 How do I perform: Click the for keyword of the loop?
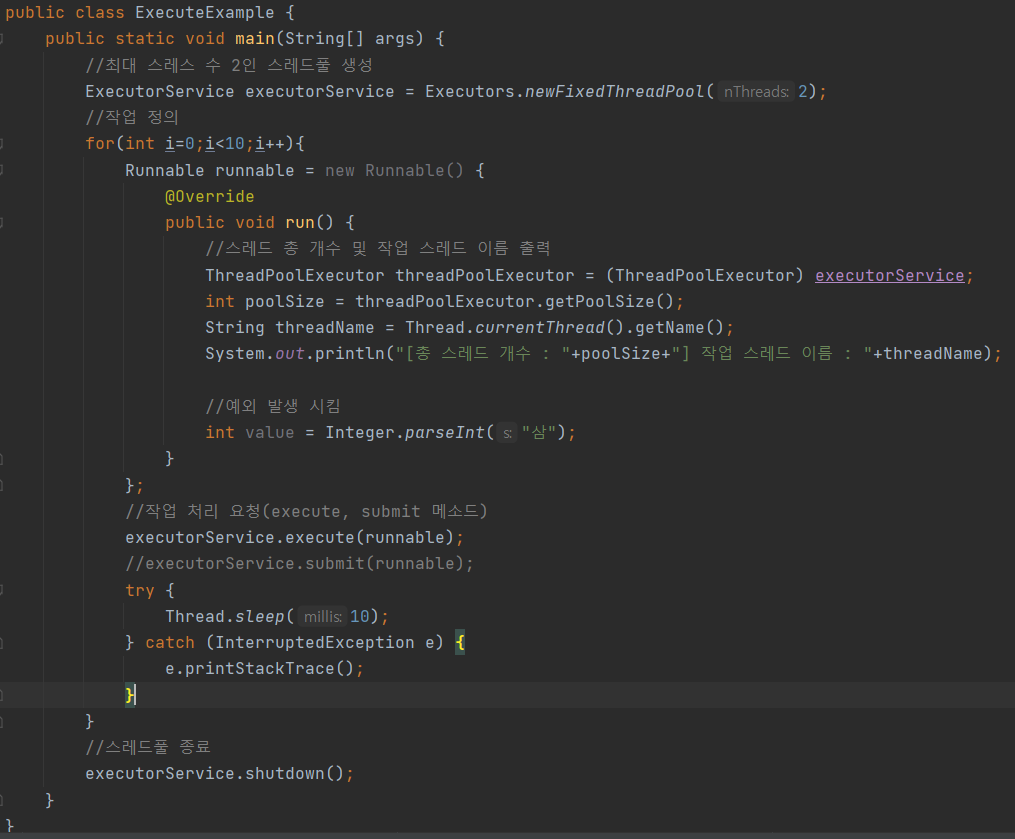(100, 143)
